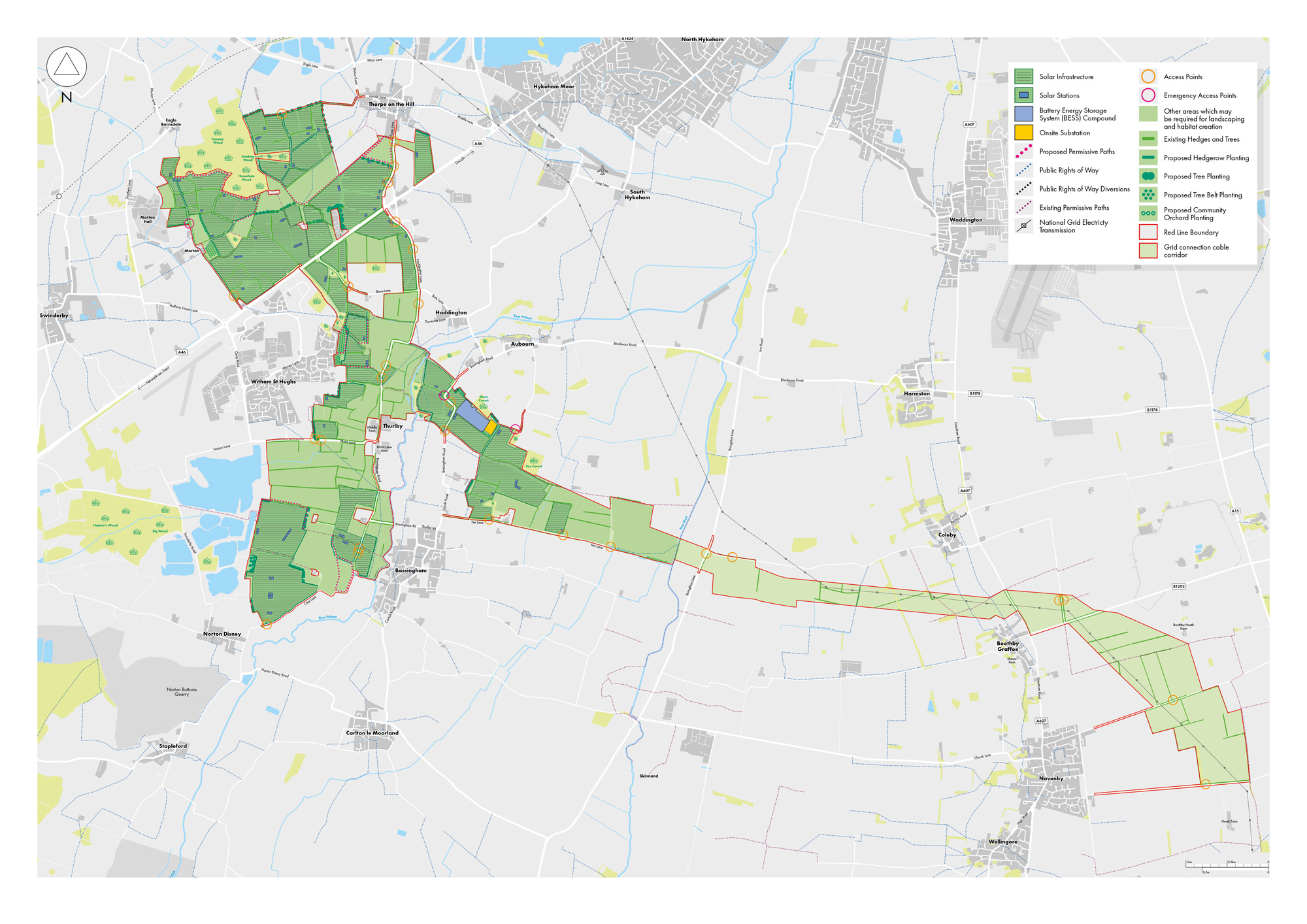Click the 'Skinnand' place label
The width and height of the screenshot is (1307, 924).
coord(648,776)
